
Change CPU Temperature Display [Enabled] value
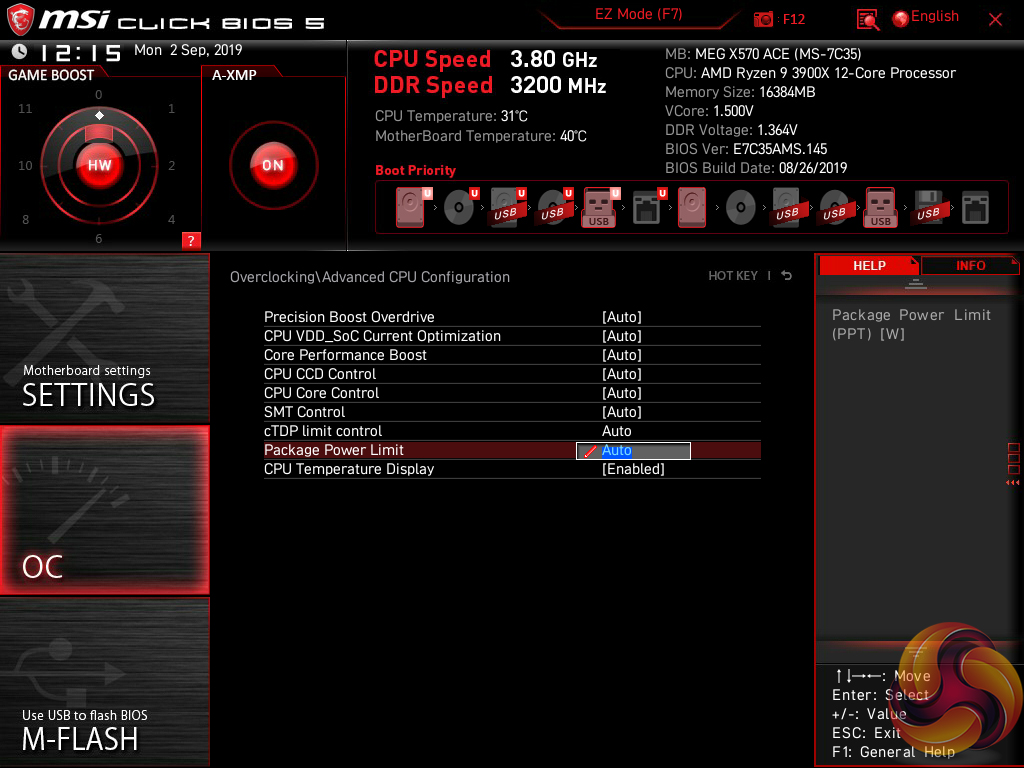pos(633,469)
